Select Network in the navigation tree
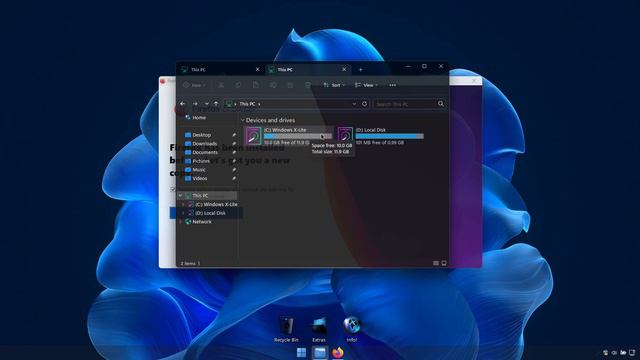This screenshot has height=360, width=640. tap(198, 222)
